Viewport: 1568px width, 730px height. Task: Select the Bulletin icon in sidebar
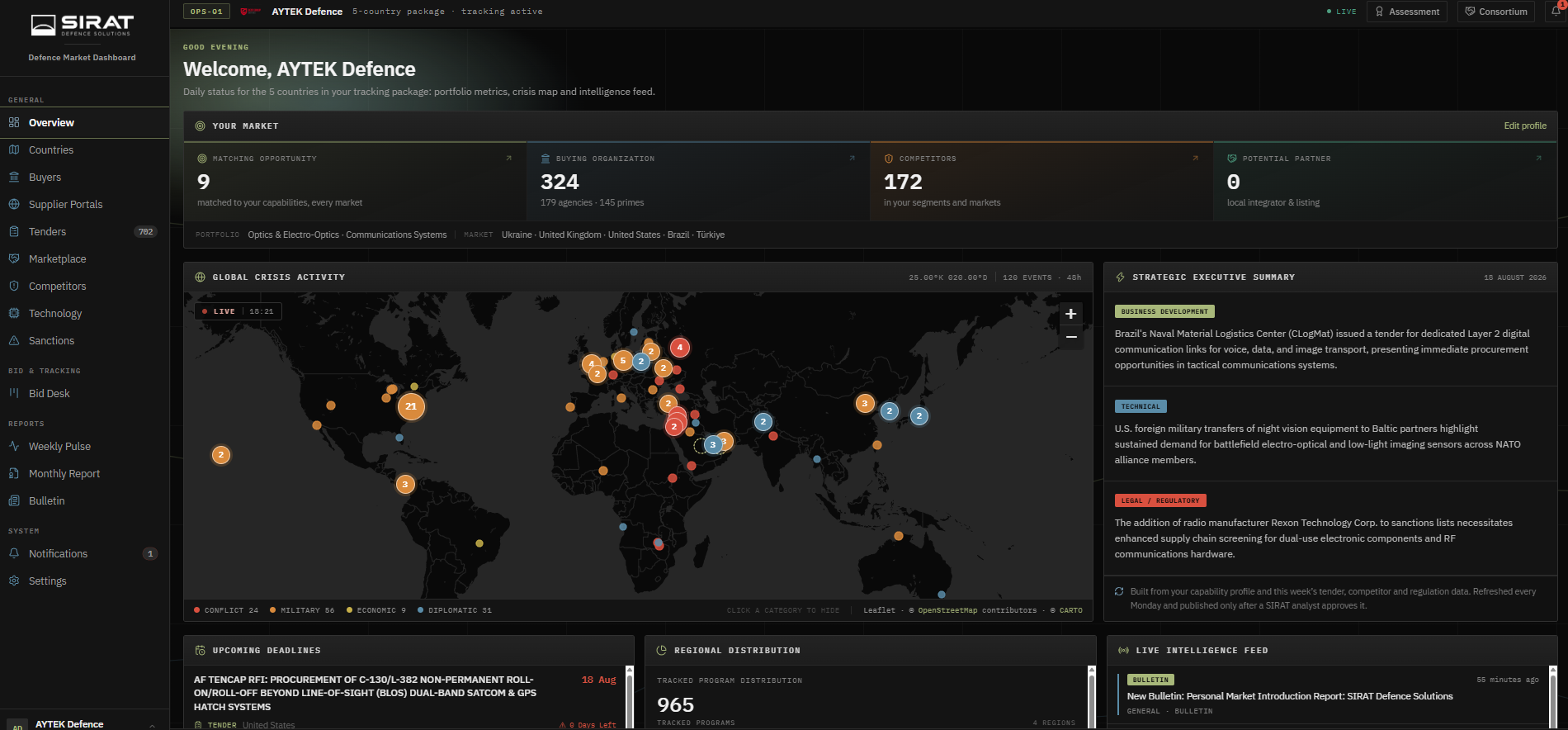coord(14,500)
